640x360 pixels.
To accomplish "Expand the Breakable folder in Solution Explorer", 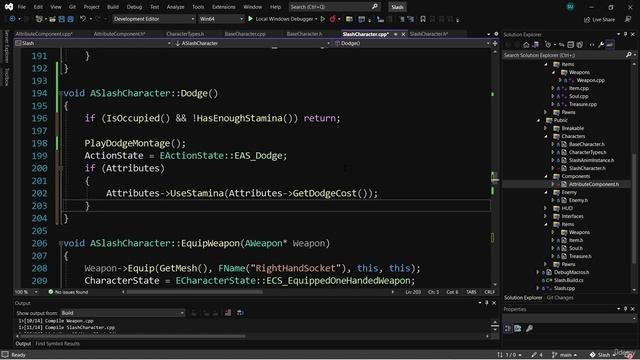I will (x=546, y=128).
